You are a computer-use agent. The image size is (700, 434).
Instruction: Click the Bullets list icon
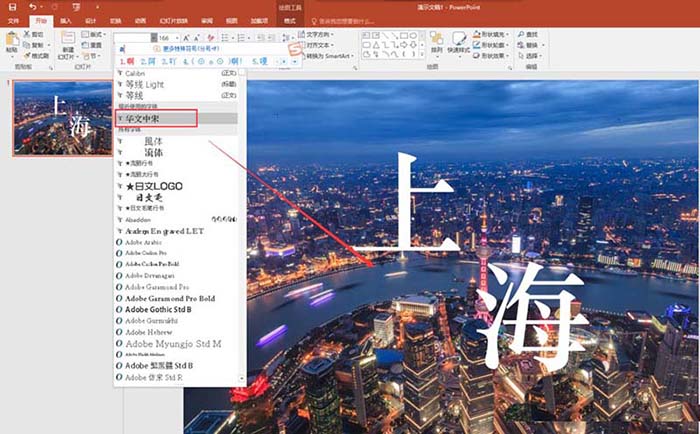[x=225, y=38]
